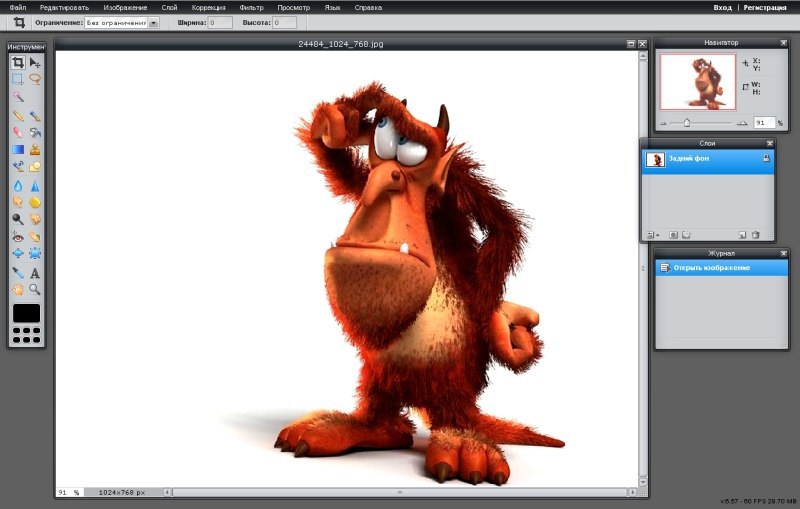Select the Gradient tool
Viewport: 800px width, 509px height.
click(18, 149)
